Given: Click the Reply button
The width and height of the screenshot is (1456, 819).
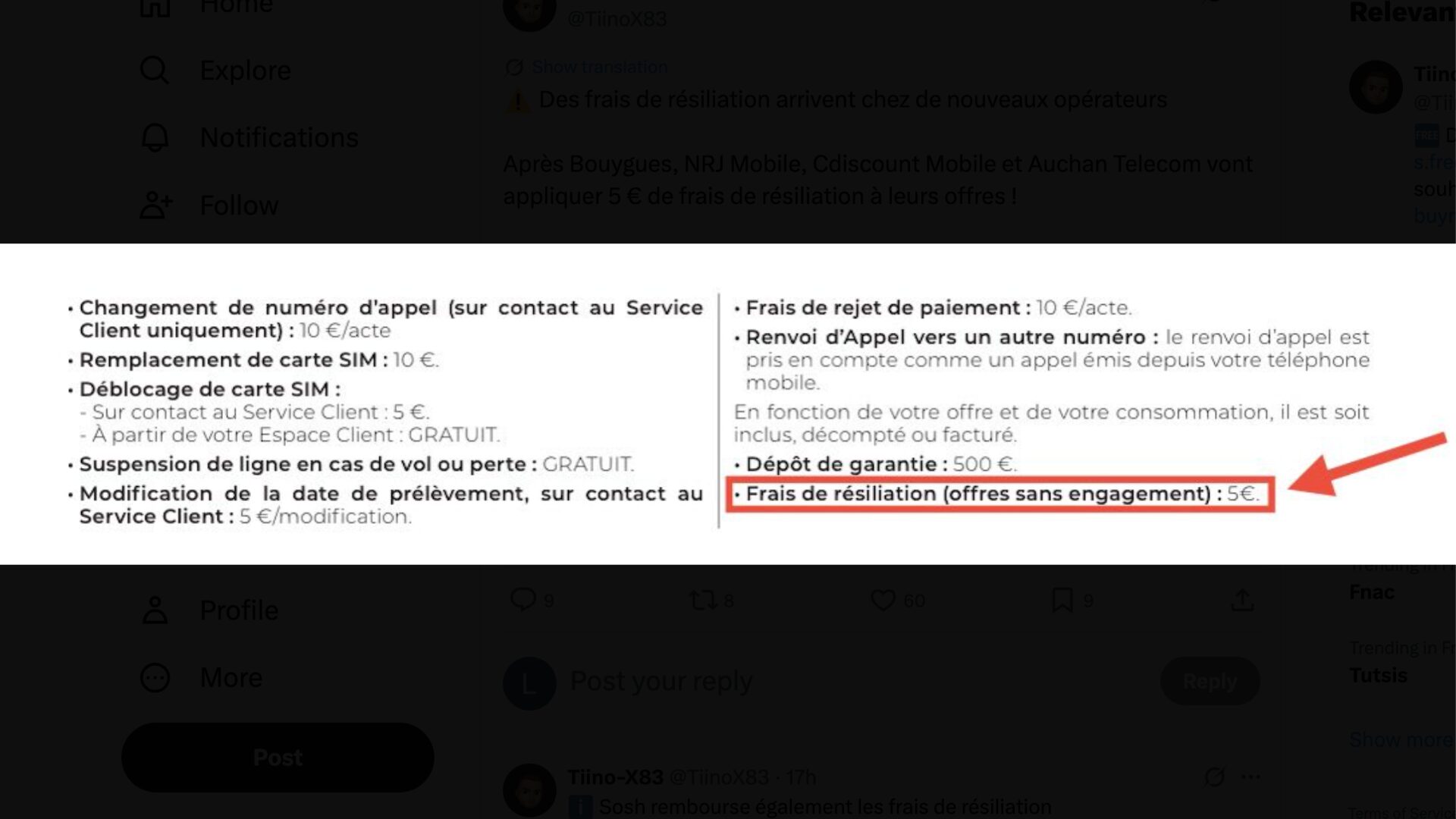Looking at the screenshot, I should pos(1210,681).
